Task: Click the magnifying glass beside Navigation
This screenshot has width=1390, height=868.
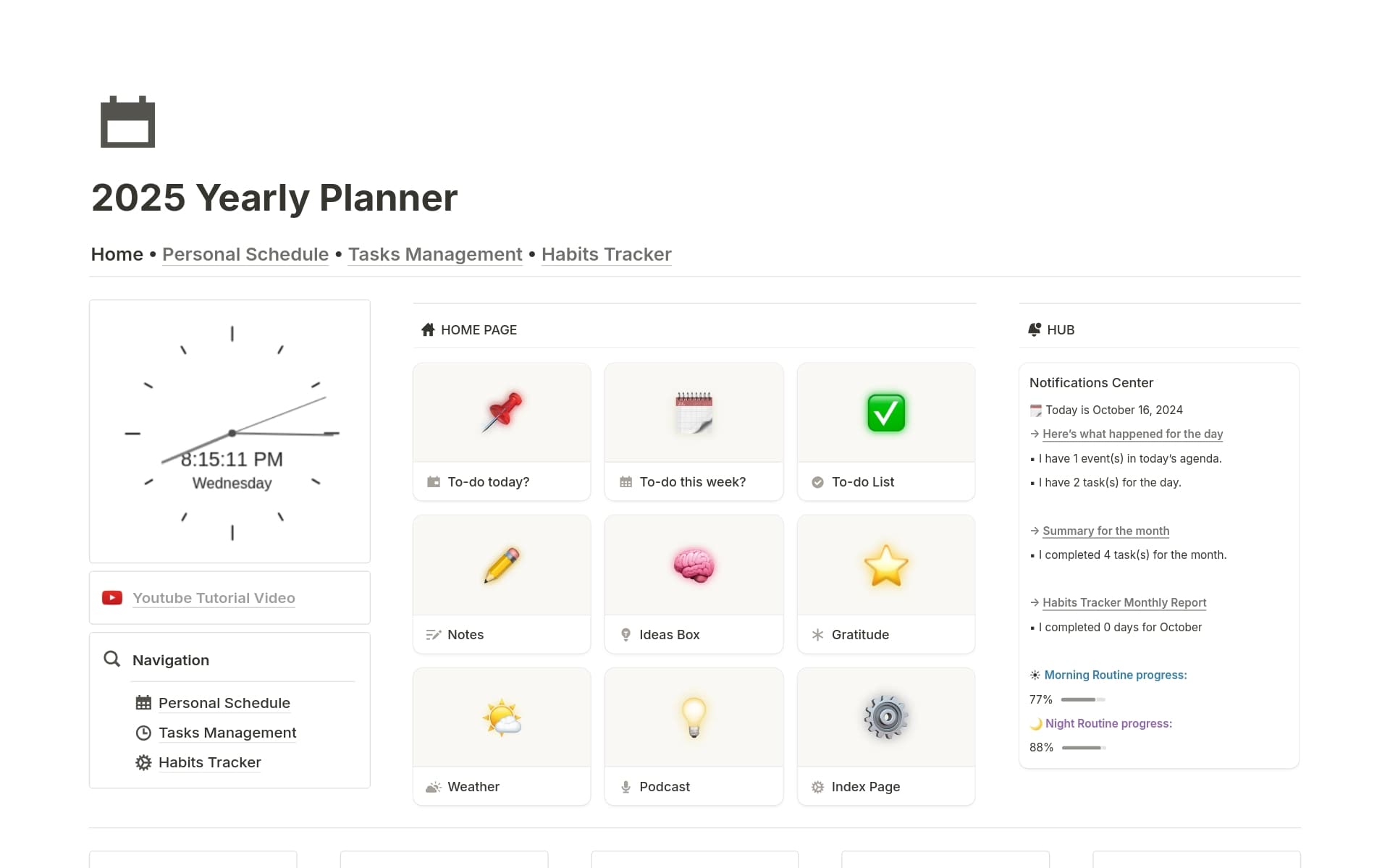Action: (x=111, y=660)
